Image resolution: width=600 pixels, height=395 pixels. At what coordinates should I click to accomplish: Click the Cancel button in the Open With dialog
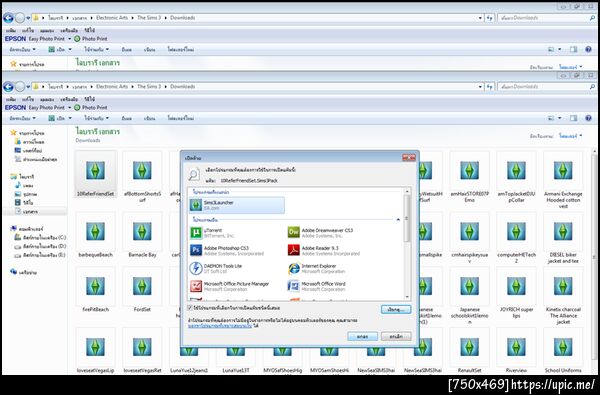pyautogui.click(x=396, y=336)
